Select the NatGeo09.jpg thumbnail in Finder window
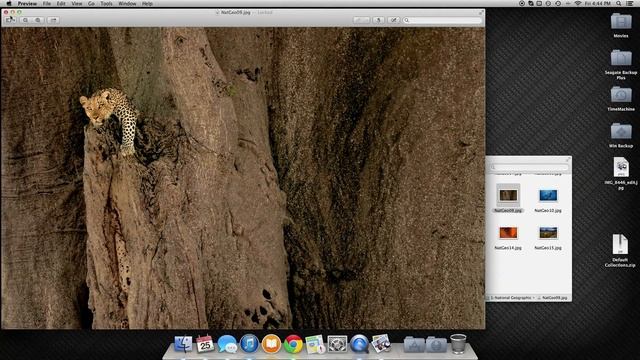The height and width of the screenshot is (360, 640). (508, 196)
